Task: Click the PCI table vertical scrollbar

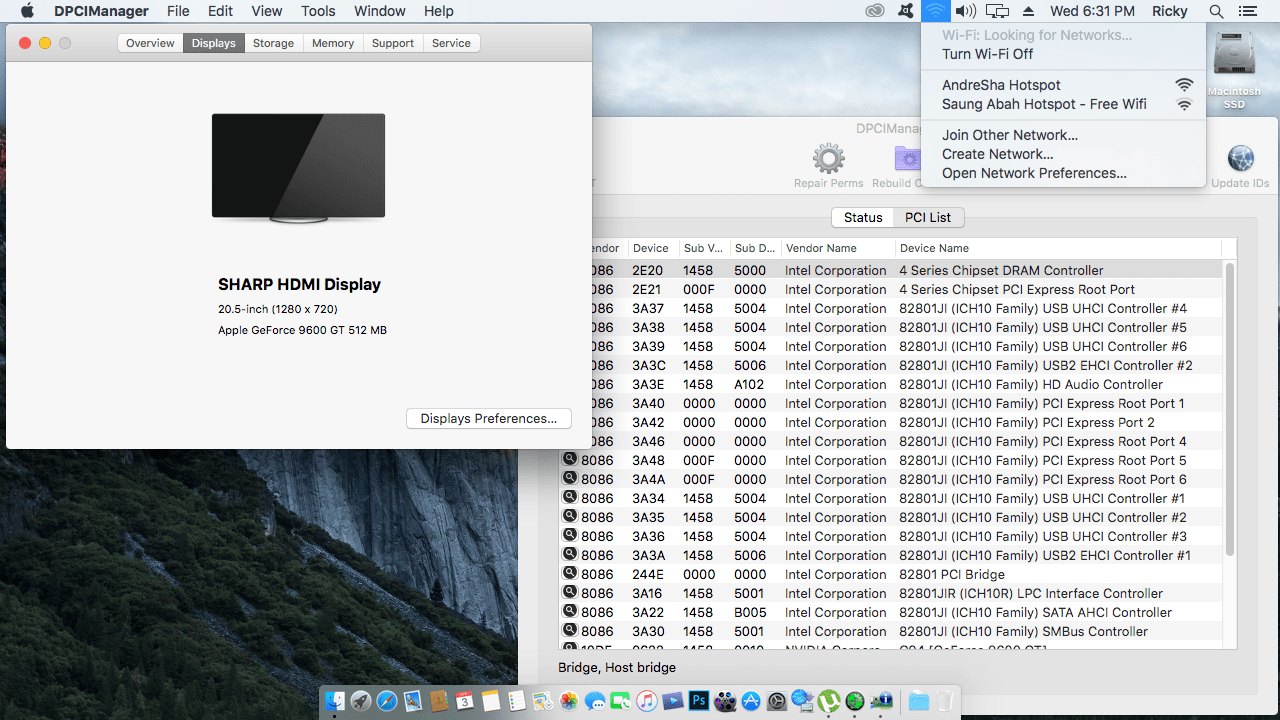Action: click(x=1230, y=408)
